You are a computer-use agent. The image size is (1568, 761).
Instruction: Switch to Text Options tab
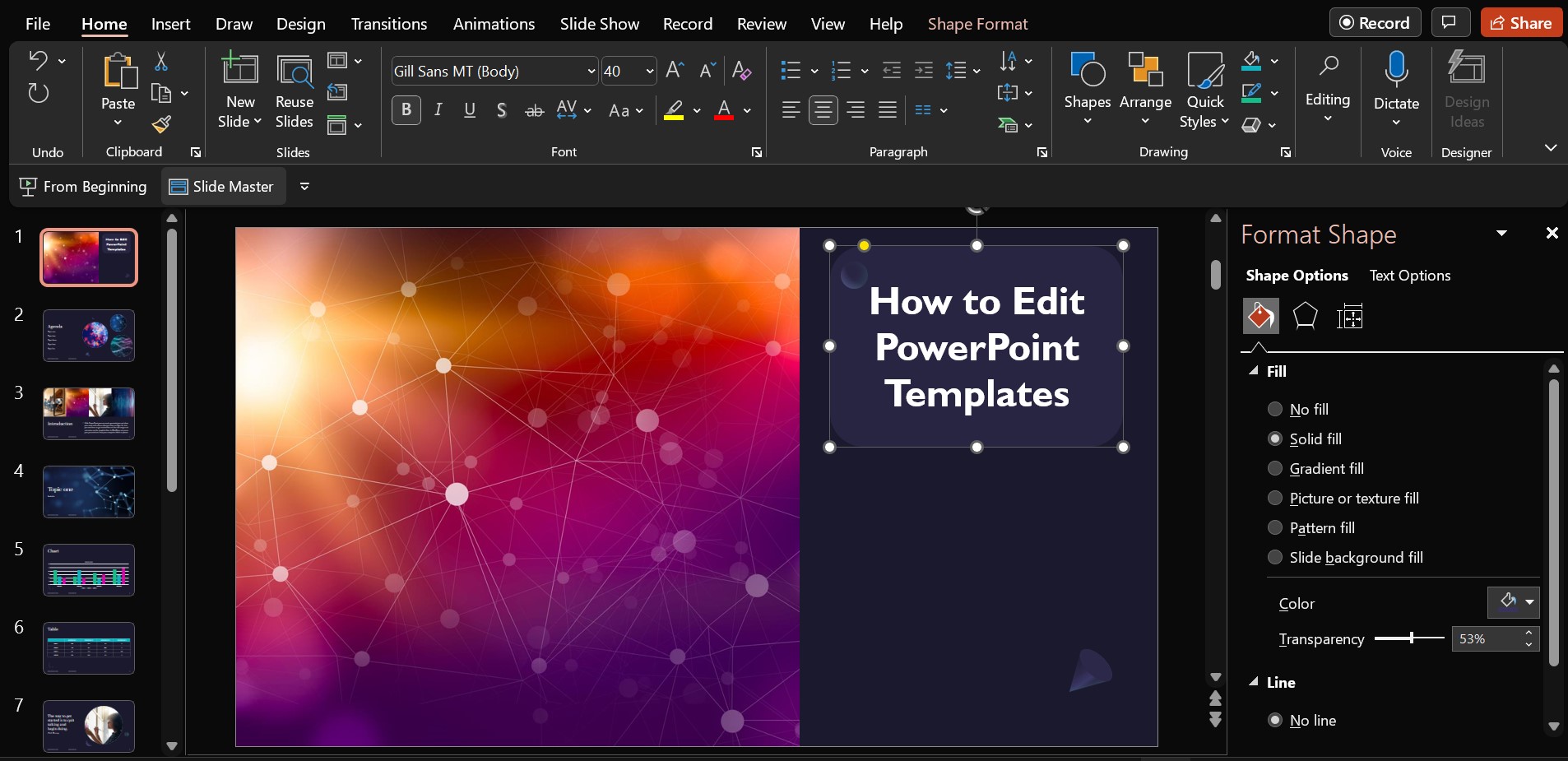[x=1410, y=276]
